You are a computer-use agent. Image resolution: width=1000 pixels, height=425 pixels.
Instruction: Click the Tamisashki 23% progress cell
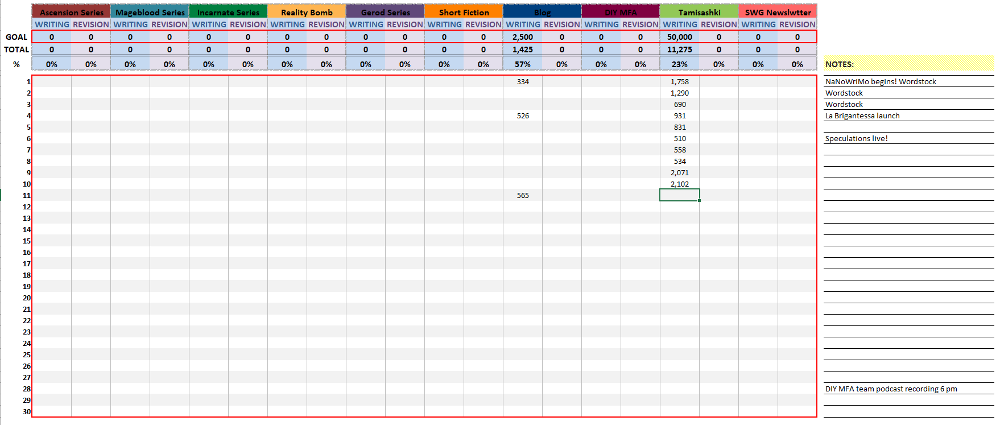click(x=679, y=63)
